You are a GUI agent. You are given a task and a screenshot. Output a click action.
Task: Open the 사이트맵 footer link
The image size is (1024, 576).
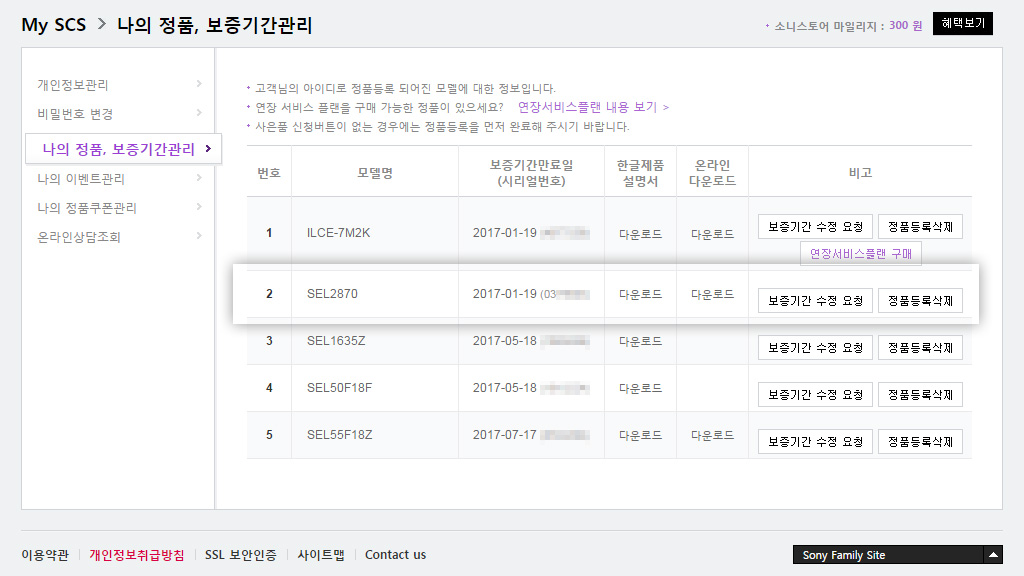click(x=320, y=555)
